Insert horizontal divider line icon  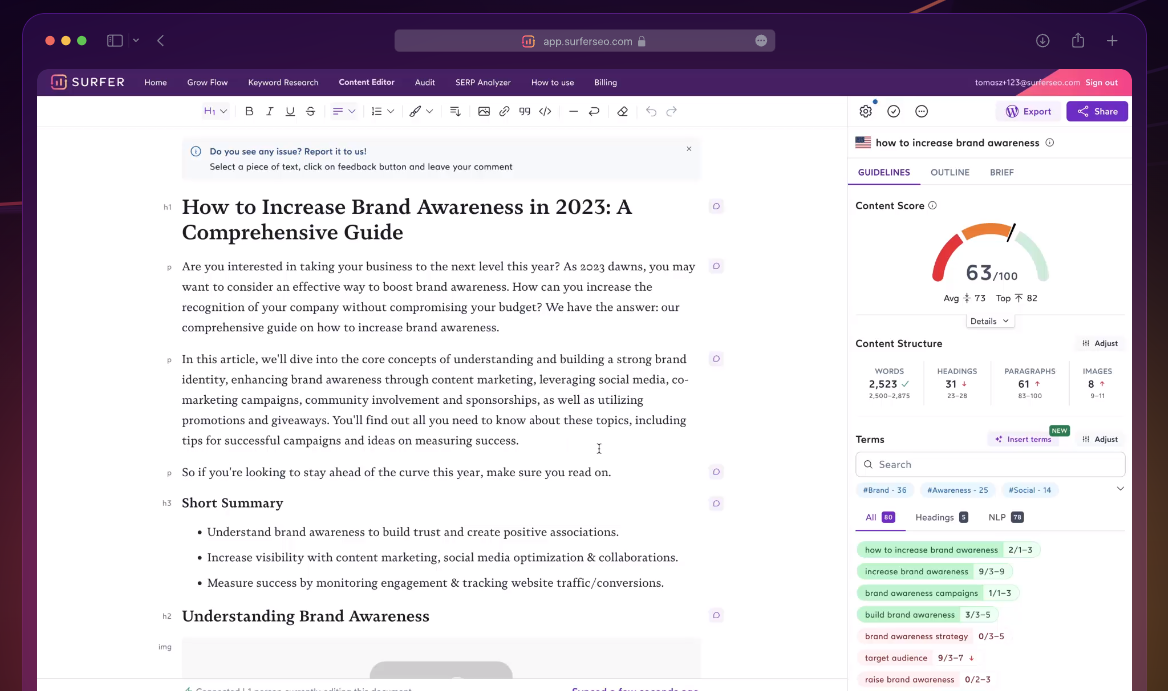point(573,112)
